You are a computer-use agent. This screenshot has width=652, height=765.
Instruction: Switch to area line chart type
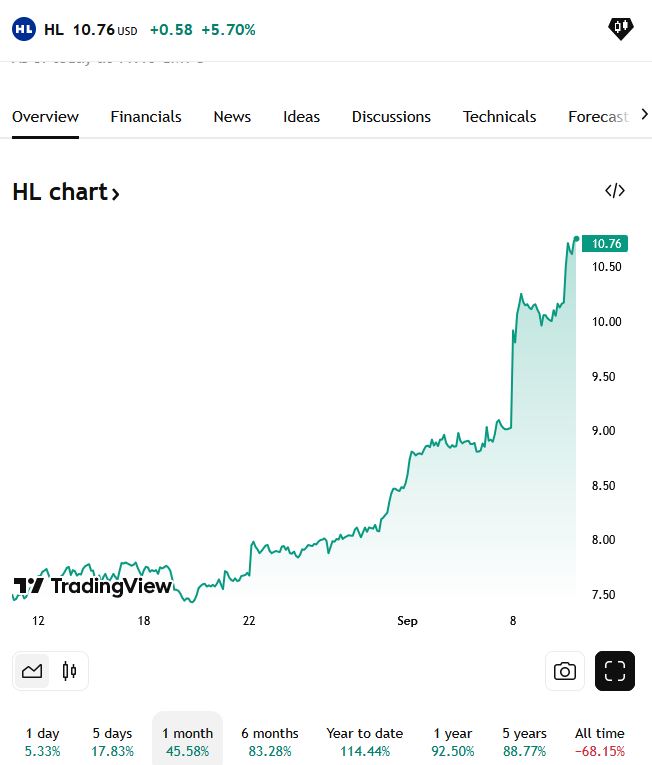(32, 671)
